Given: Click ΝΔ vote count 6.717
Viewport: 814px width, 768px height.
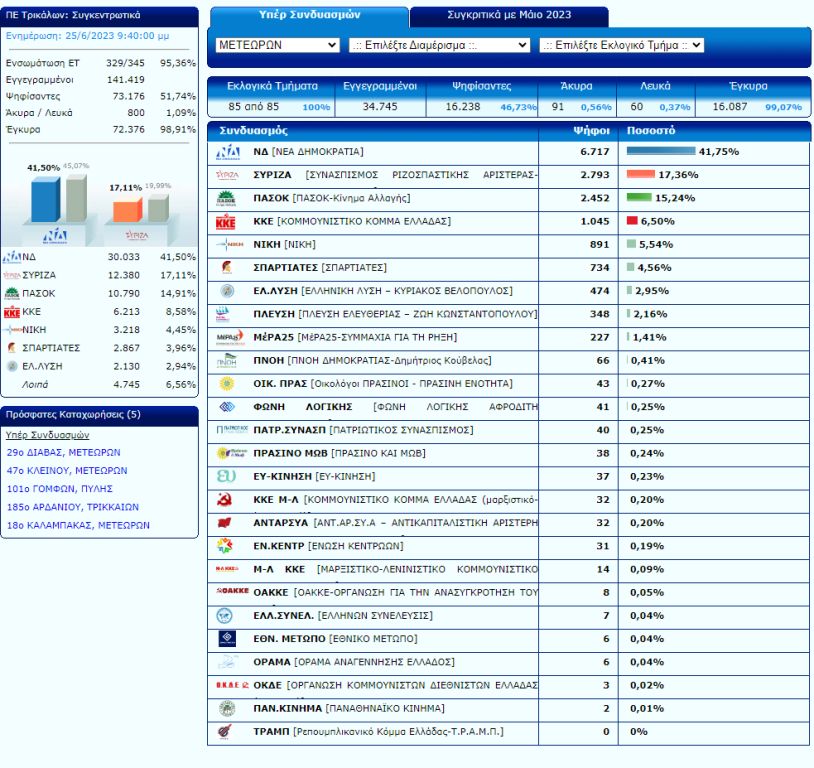Looking at the screenshot, I should pyautogui.click(x=594, y=152).
